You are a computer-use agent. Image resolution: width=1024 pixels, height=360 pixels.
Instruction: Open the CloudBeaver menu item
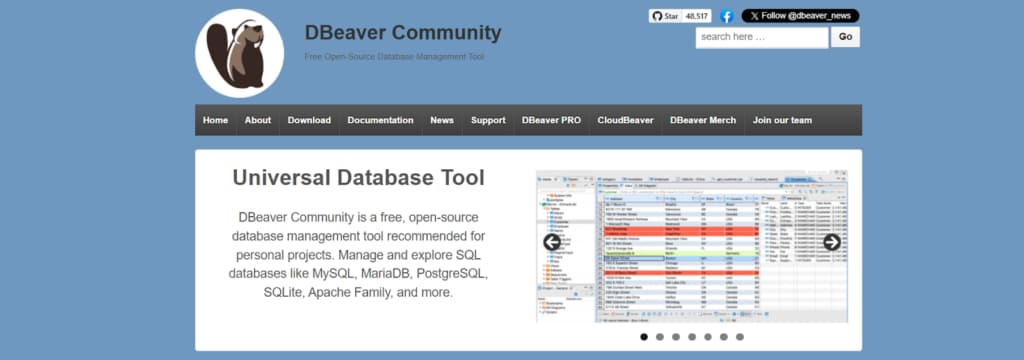(625, 120)
